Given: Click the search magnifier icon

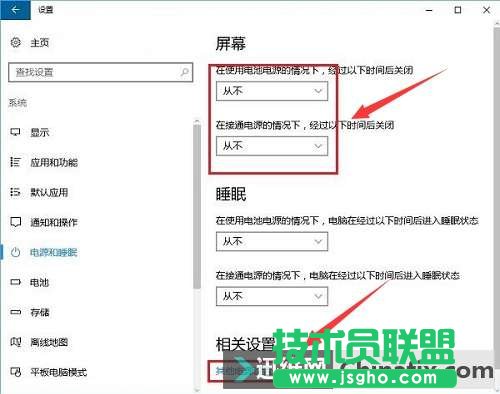Looking at the screenshot, I should pos(184,72).
